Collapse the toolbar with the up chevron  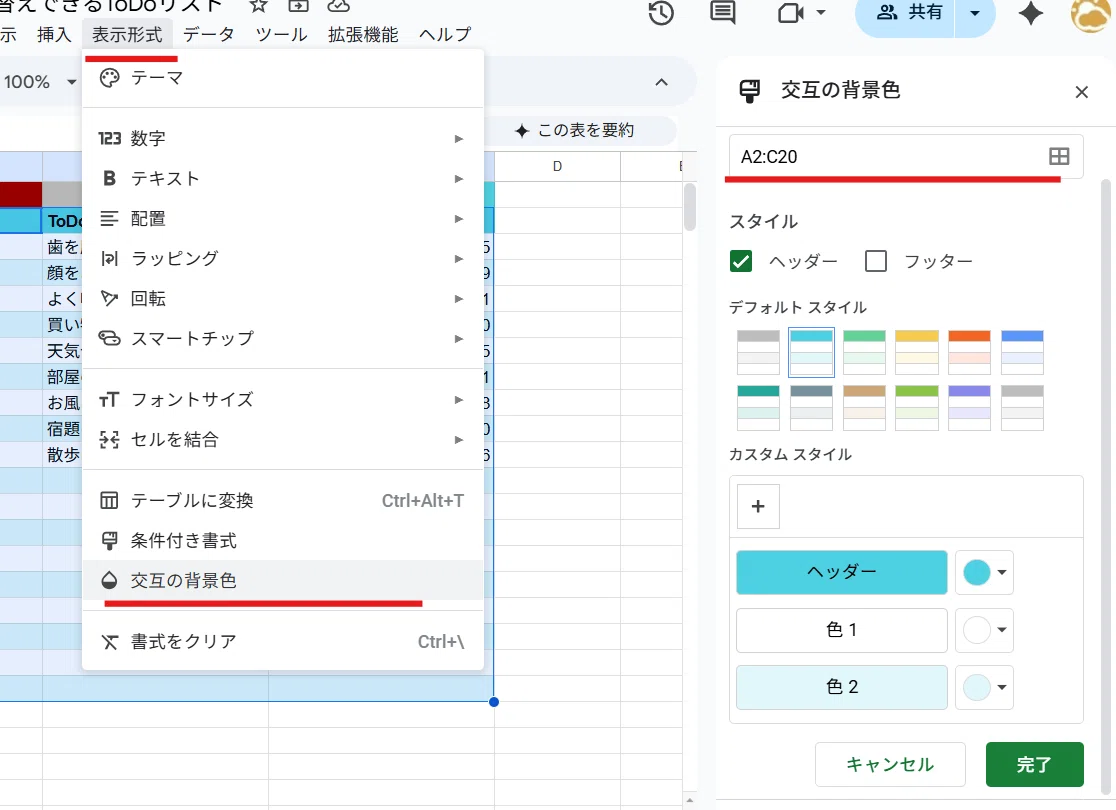tap(661, 82)
